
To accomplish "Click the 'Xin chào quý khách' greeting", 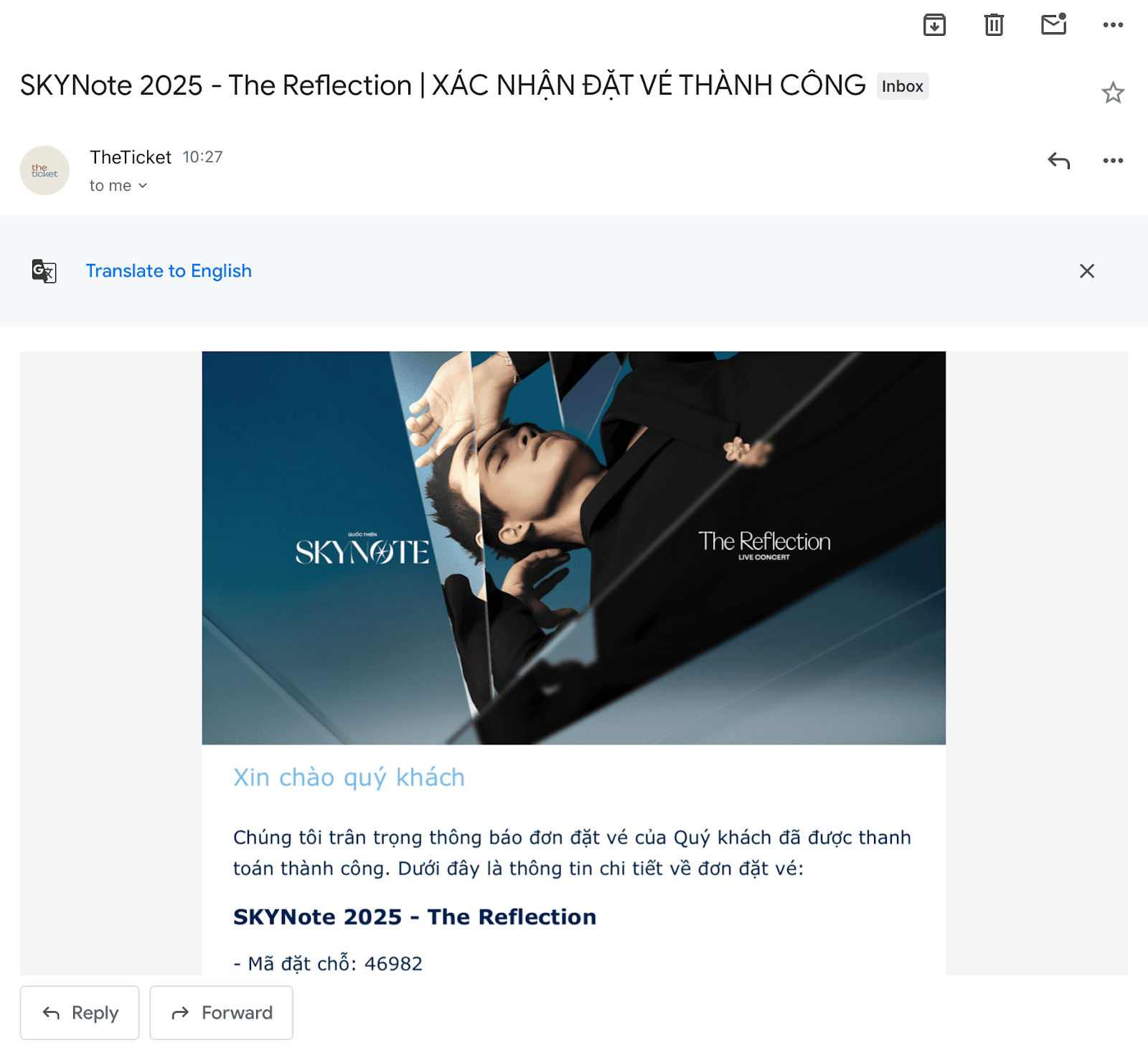I will [349, 777].
